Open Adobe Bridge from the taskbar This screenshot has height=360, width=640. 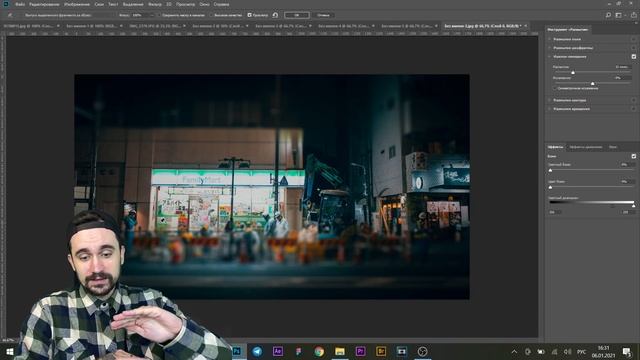pyautogui.click(x=381, y=351)
